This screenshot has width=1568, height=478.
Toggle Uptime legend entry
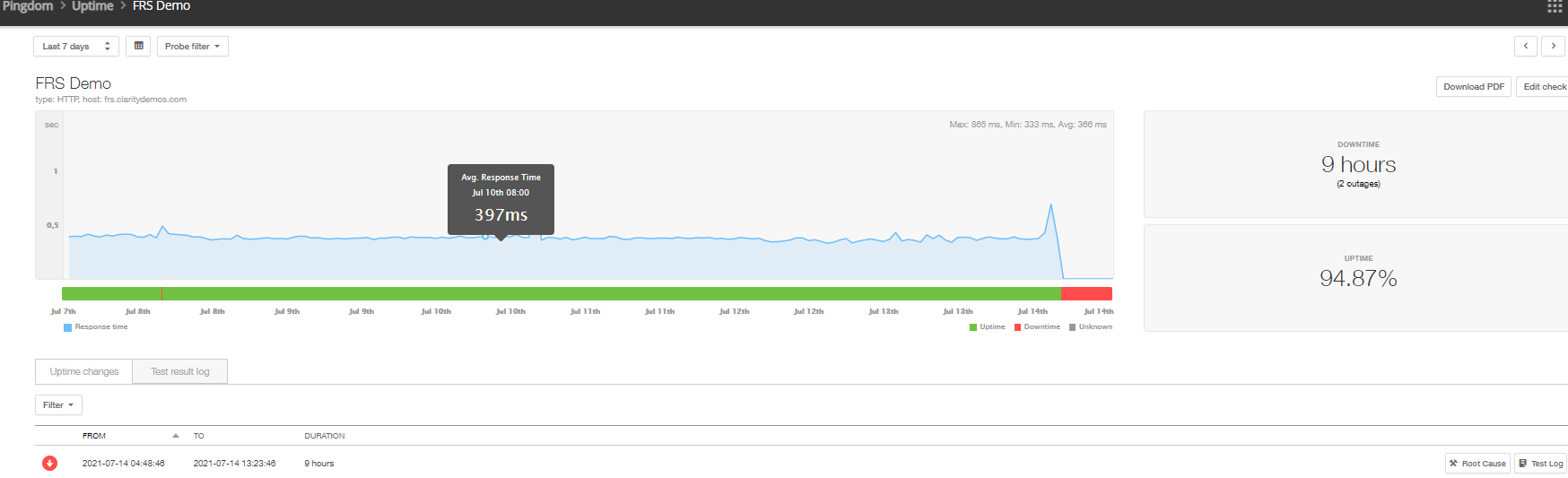click(988, 327)
